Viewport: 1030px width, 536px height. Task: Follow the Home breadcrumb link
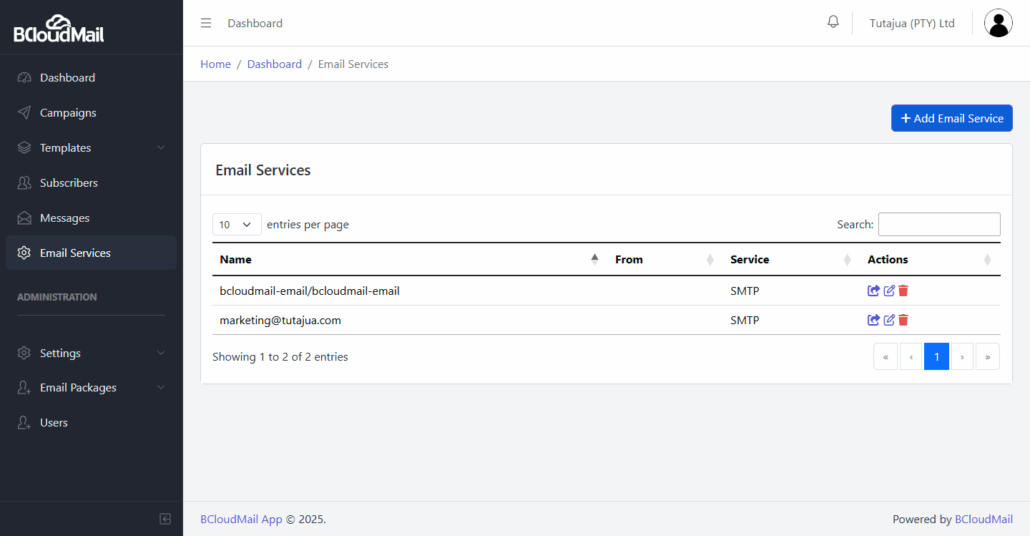pos(215,64)
